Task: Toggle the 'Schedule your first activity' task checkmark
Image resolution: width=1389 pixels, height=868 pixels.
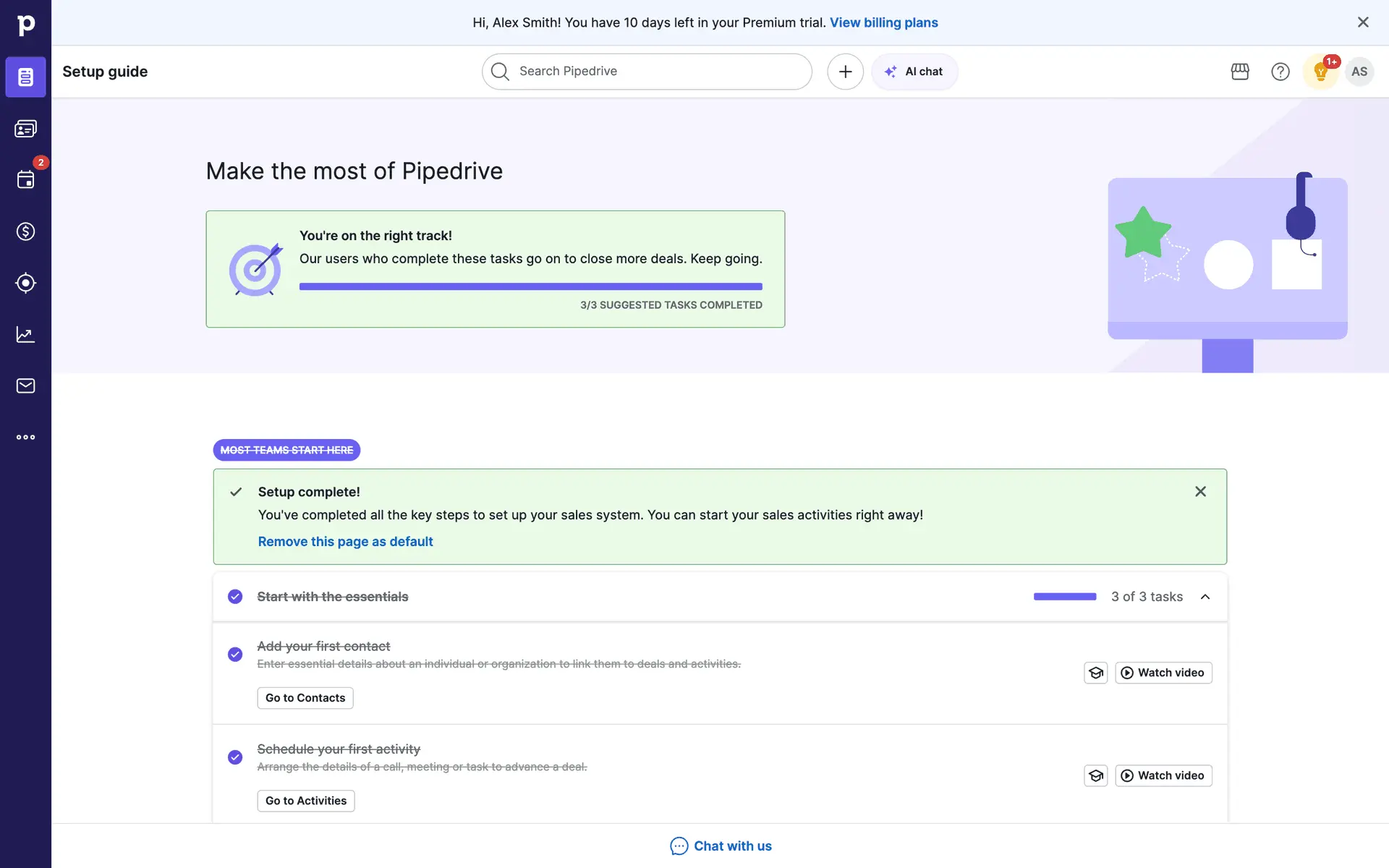Action: [x=235, y=757]
